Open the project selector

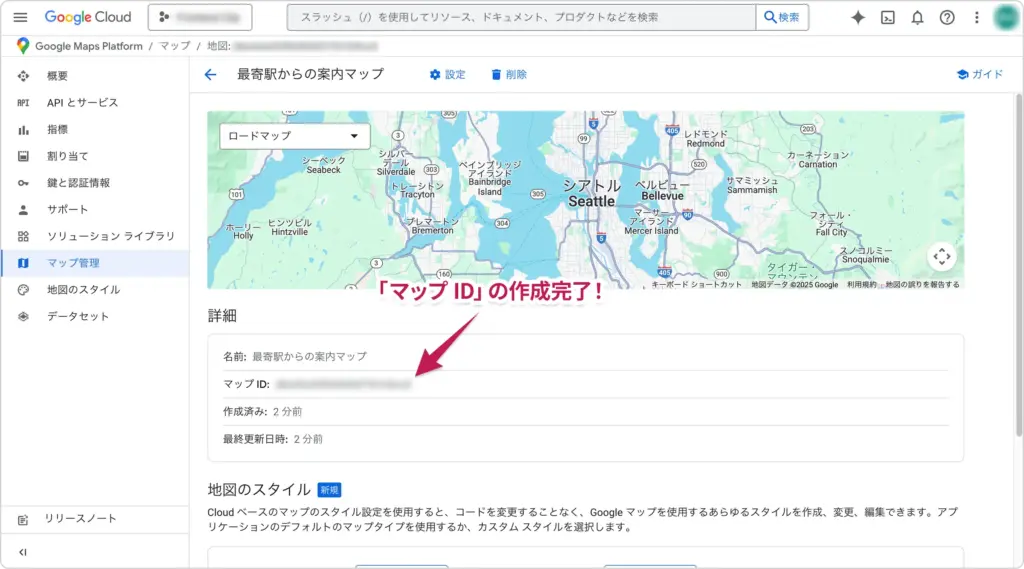pyautogui.click(x=200, y=17)
